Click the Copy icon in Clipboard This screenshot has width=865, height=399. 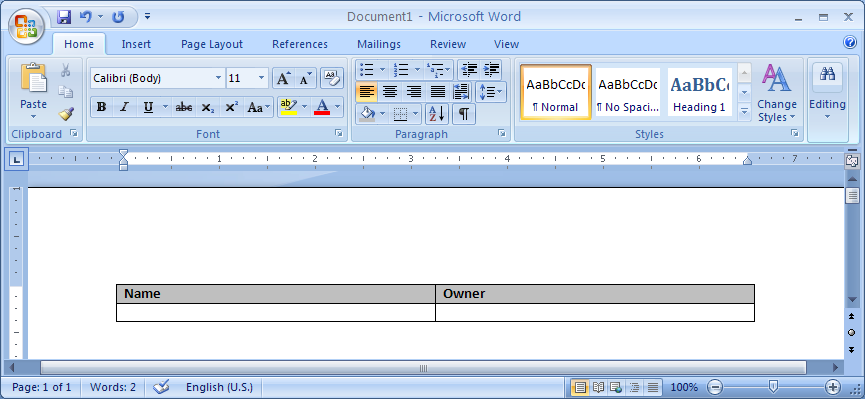66,92
